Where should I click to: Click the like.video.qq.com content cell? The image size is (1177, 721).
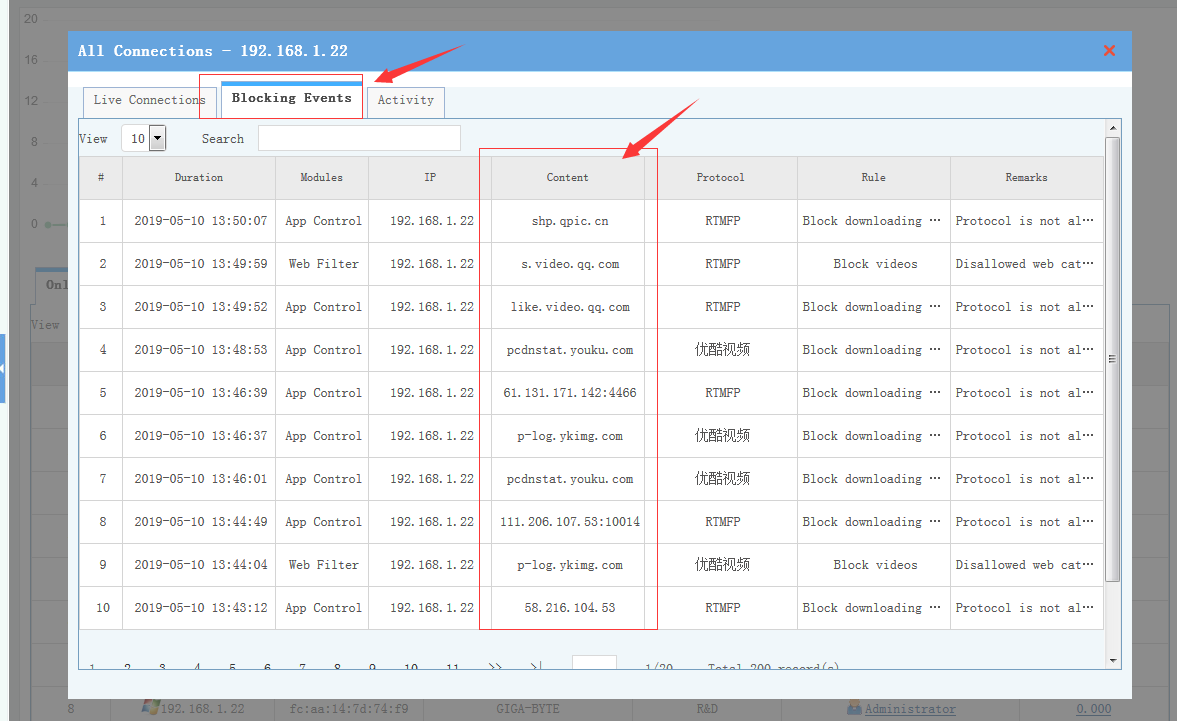point(570,307)
